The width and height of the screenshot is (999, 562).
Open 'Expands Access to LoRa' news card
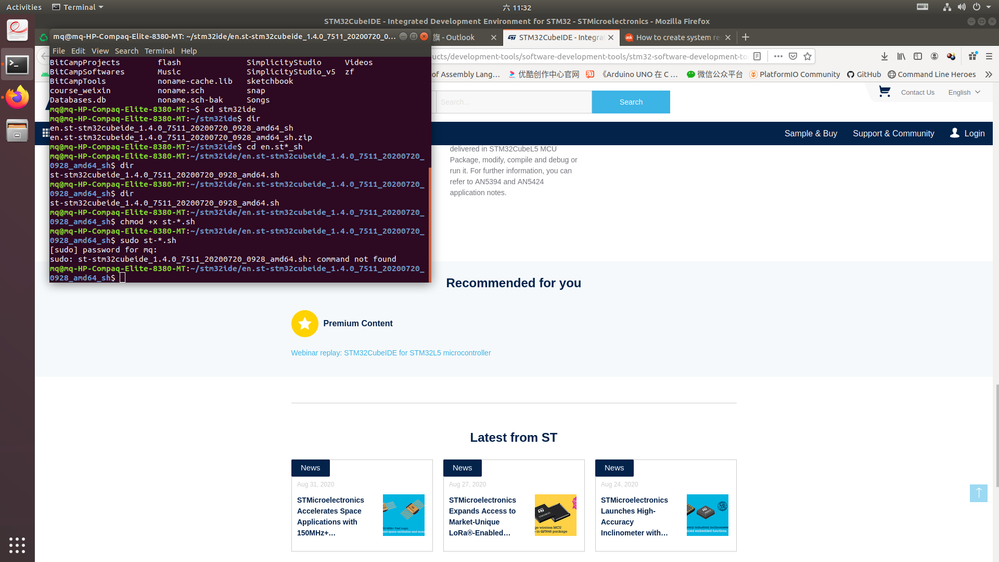pos(514,505)
